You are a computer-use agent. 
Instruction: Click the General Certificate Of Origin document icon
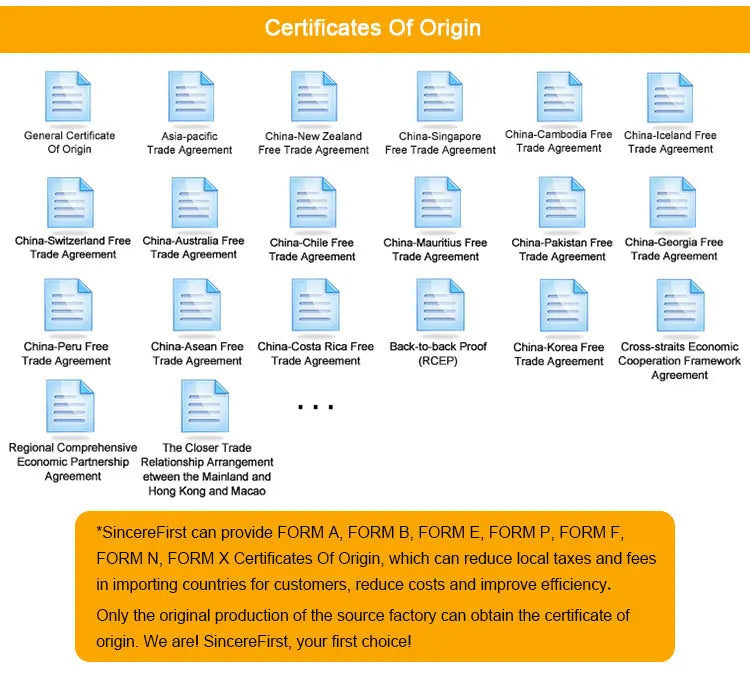click(68, 96)
